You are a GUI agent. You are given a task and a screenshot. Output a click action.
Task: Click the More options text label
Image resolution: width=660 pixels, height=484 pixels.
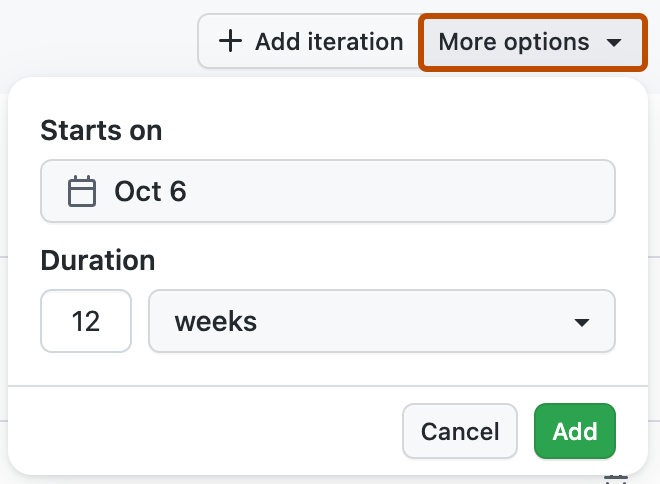click(514, 42)
